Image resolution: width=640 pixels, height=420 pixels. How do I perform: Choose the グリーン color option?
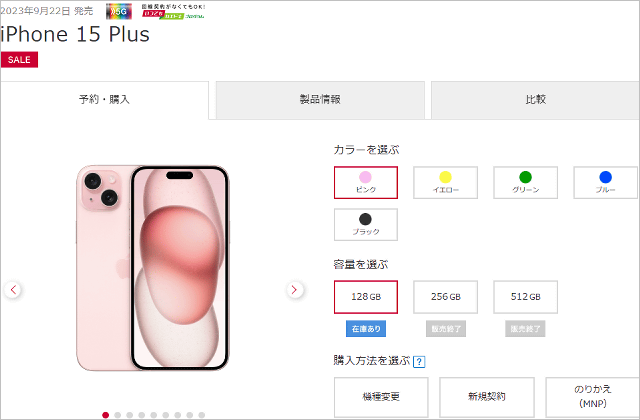(525, 182)
